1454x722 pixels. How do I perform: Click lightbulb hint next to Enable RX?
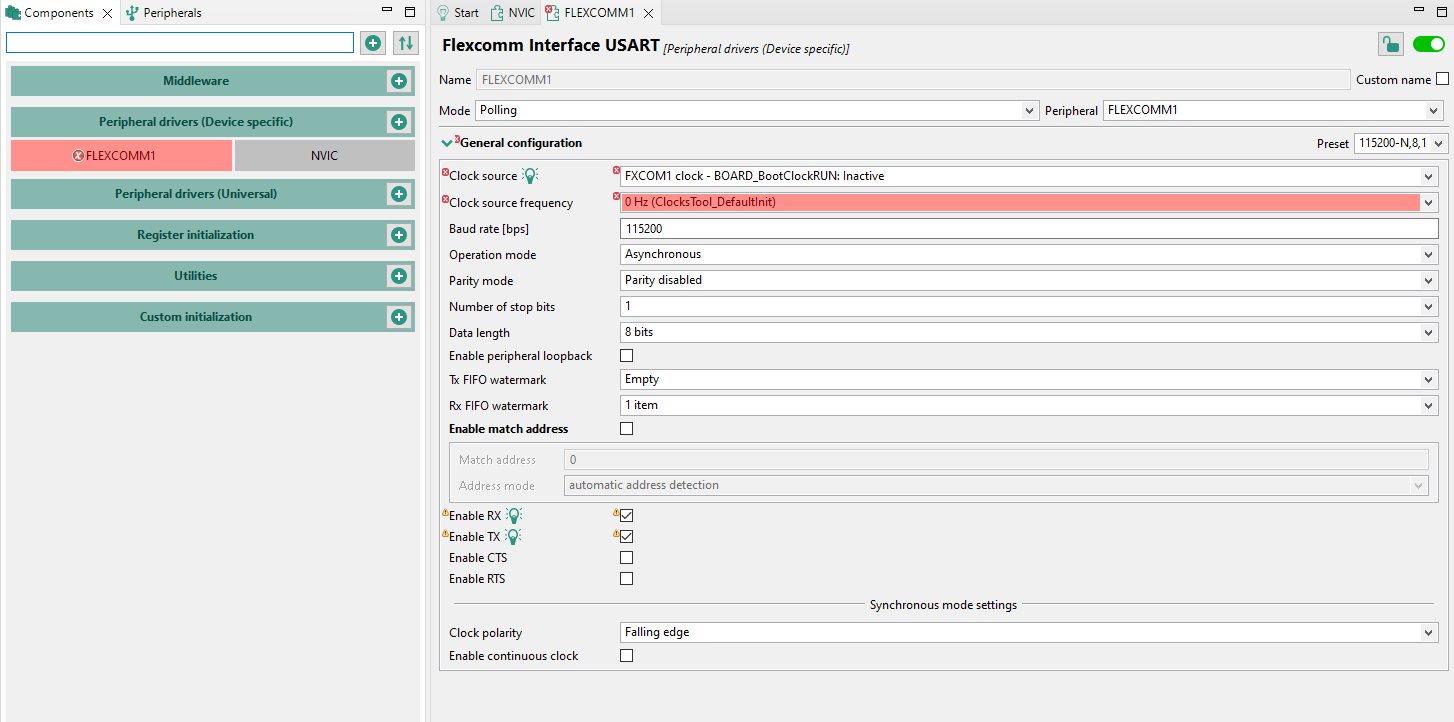tap(514, 516)
